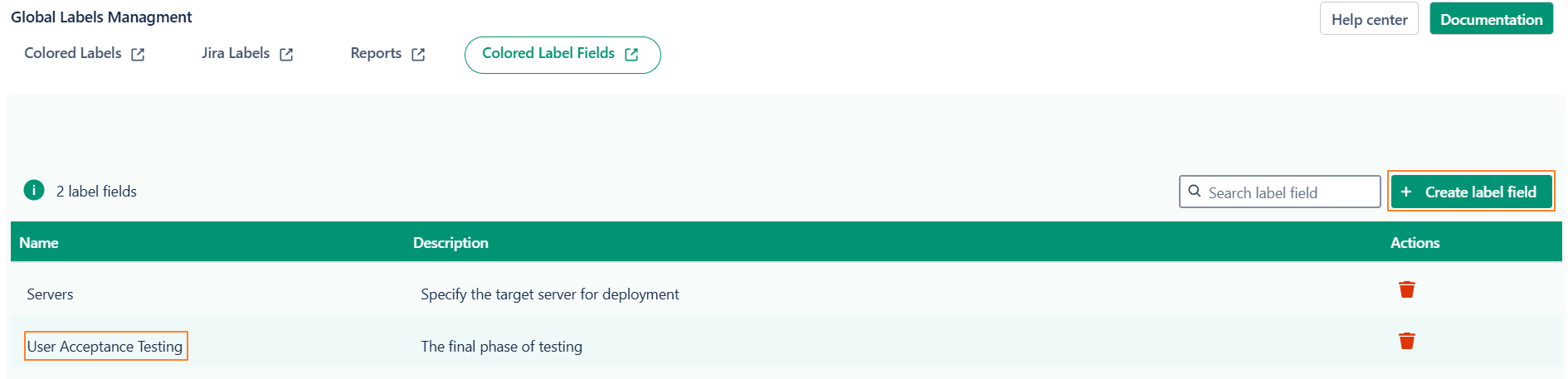This screenshot has width=1568, height=379.
Task: Delete the User Acceptance Testing field
Action: [1406, 341]
